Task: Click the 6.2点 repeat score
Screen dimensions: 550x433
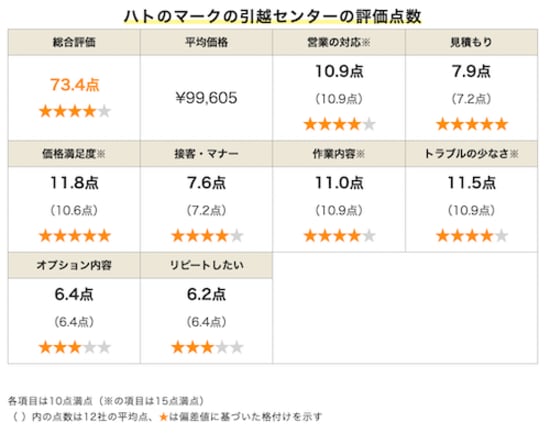Action: [x=207, y=294]
